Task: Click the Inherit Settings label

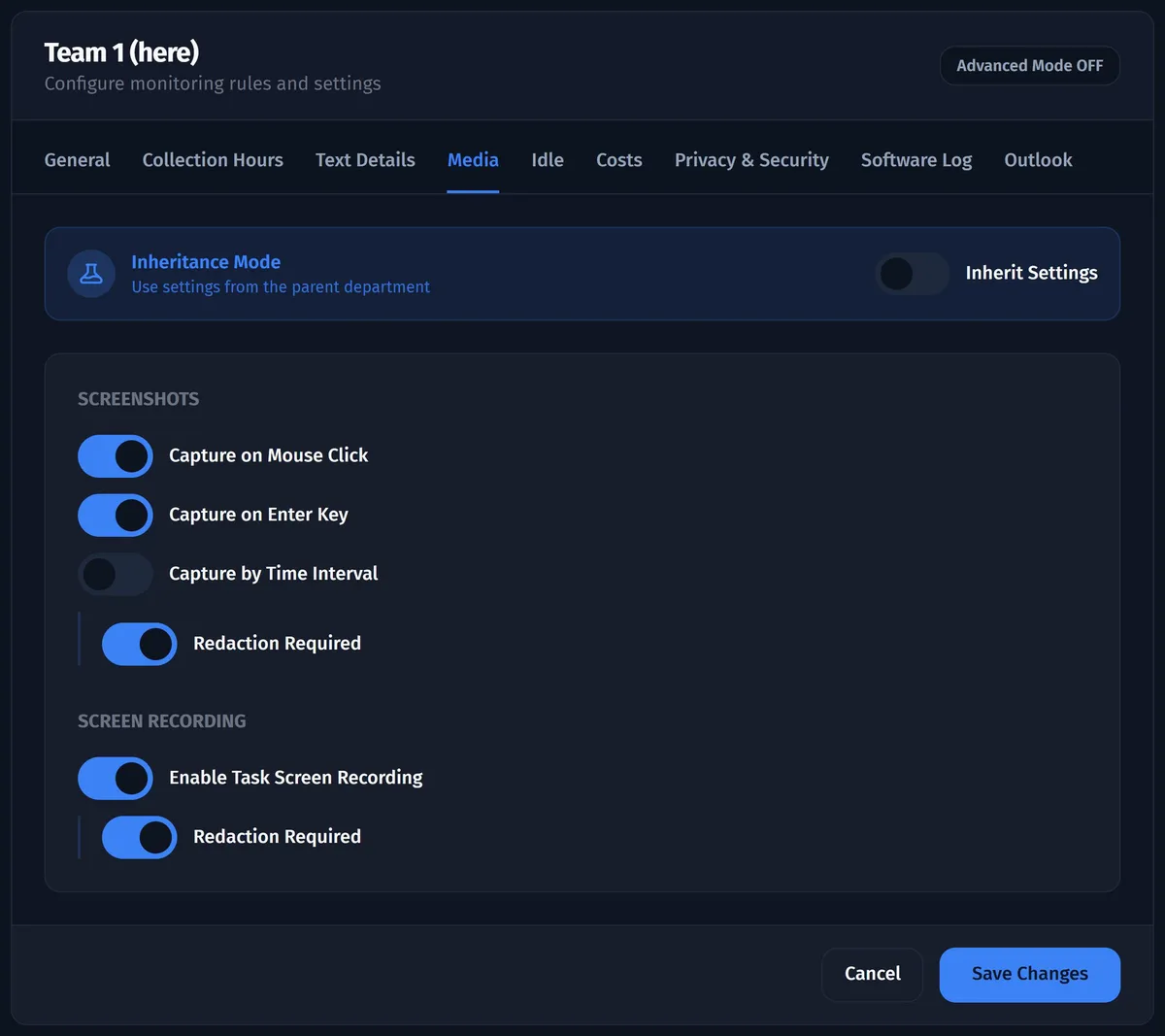Action: [1031, 273]
